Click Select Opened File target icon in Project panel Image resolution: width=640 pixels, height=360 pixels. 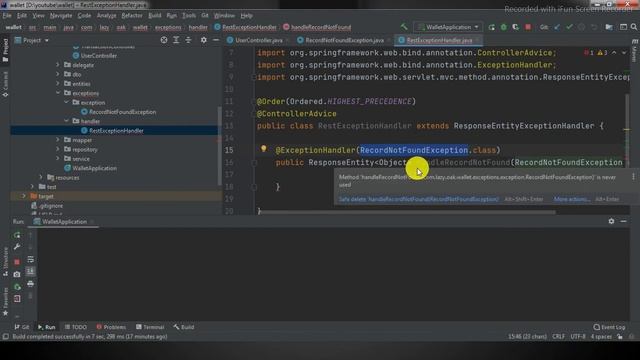click(x=164, y=40)
